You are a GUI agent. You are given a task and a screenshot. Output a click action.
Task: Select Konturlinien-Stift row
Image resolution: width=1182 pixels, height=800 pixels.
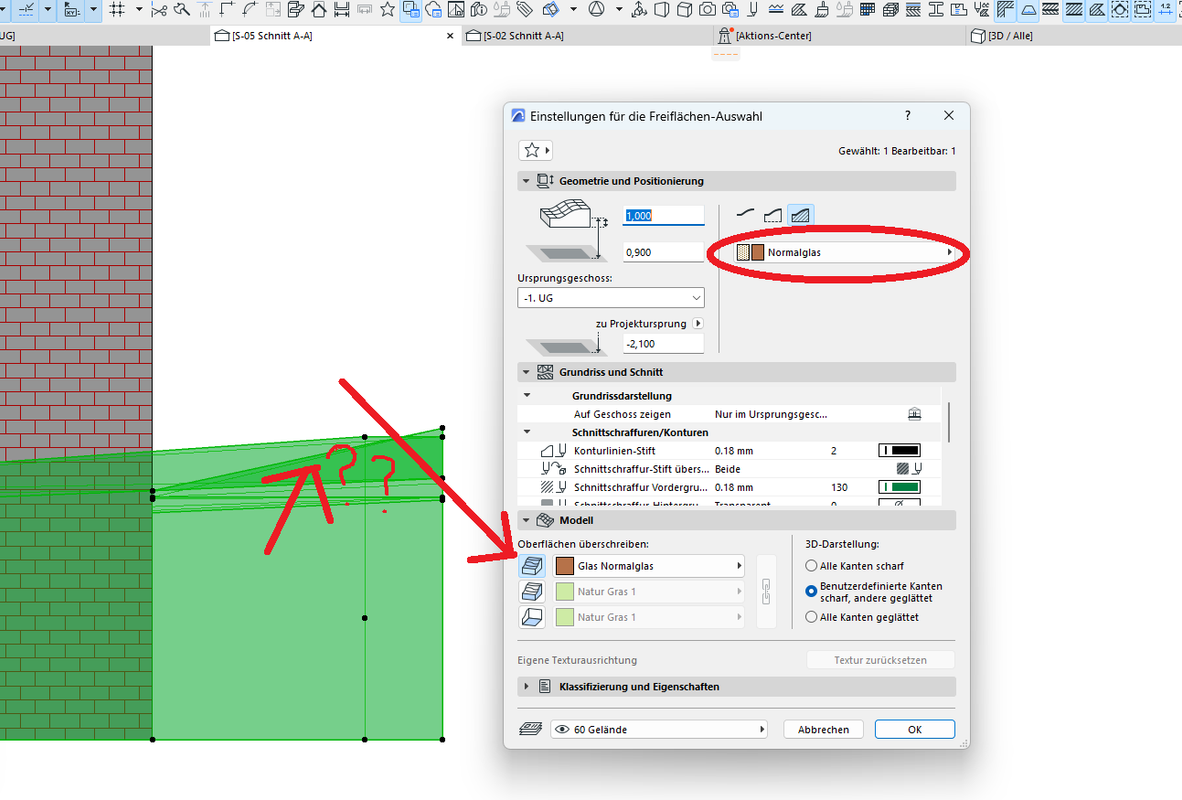(x=729, y=450)
